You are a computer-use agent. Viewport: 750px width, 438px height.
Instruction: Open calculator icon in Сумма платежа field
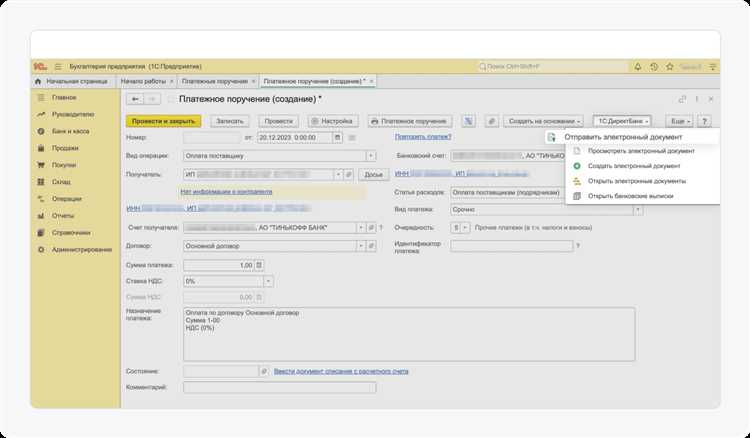pyautogui.click(x=259, y=265)
